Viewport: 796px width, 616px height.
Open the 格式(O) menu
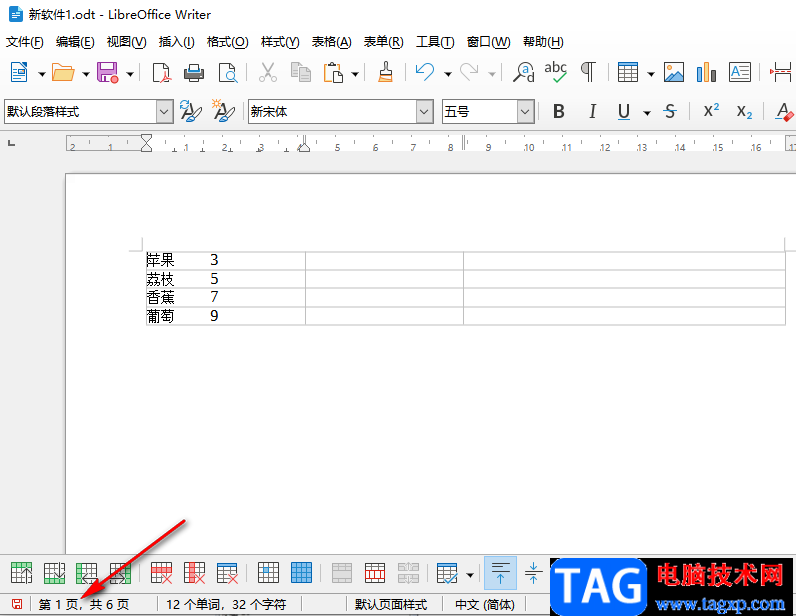(x=227, y=42)
